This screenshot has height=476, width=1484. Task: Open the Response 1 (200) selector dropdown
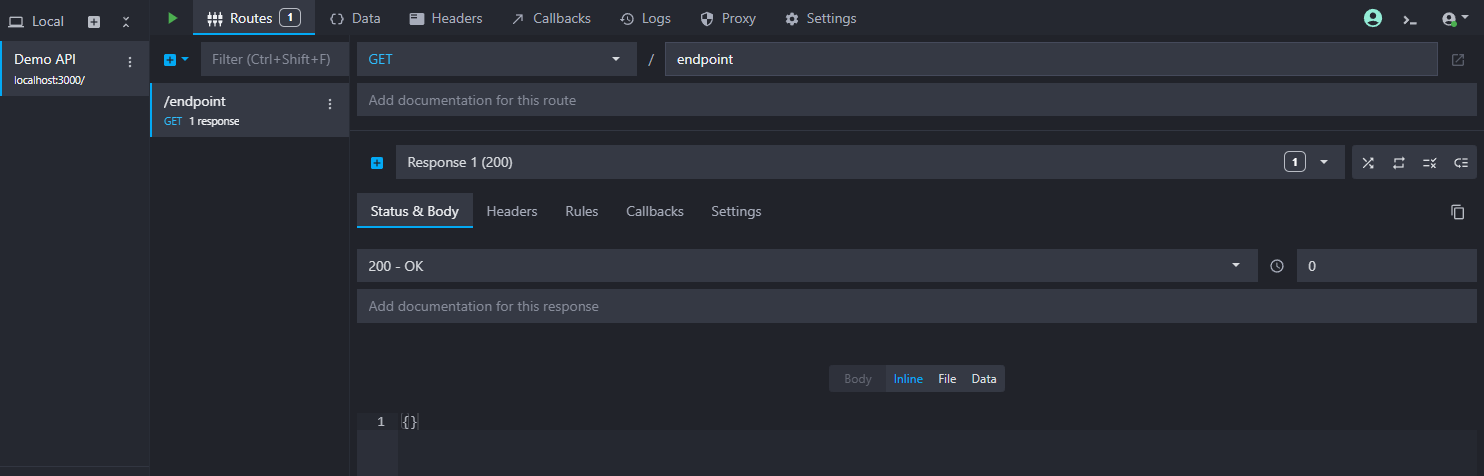coord(1324,162)
